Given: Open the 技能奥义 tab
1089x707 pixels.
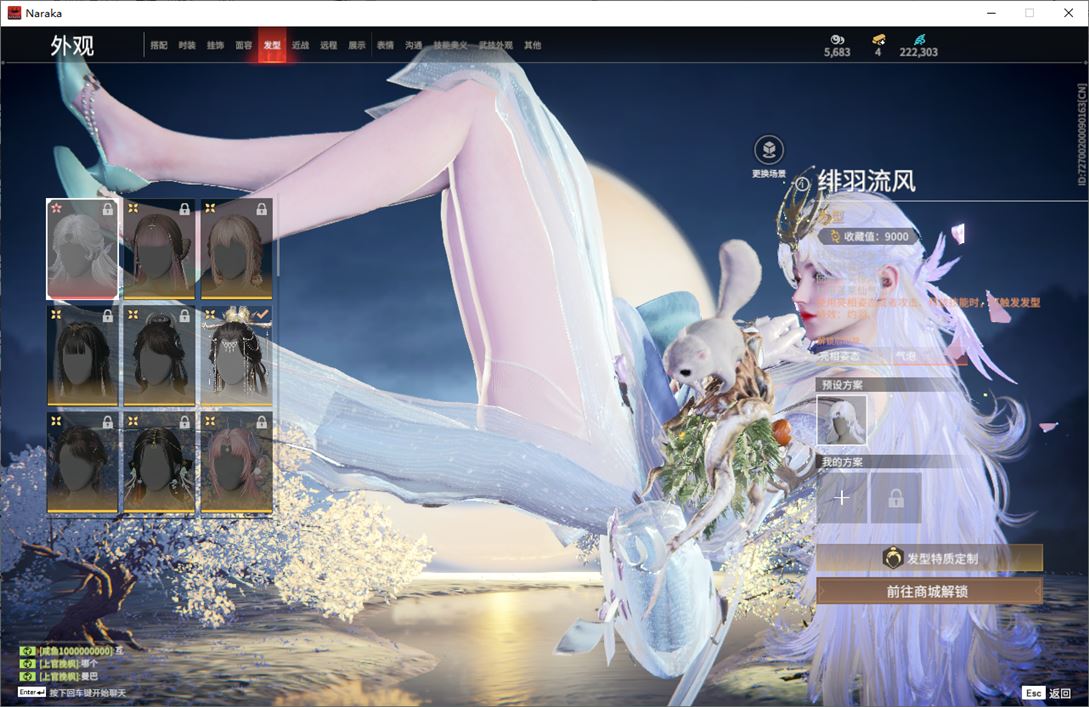Looking at the screenshot, I should [450, 45].
